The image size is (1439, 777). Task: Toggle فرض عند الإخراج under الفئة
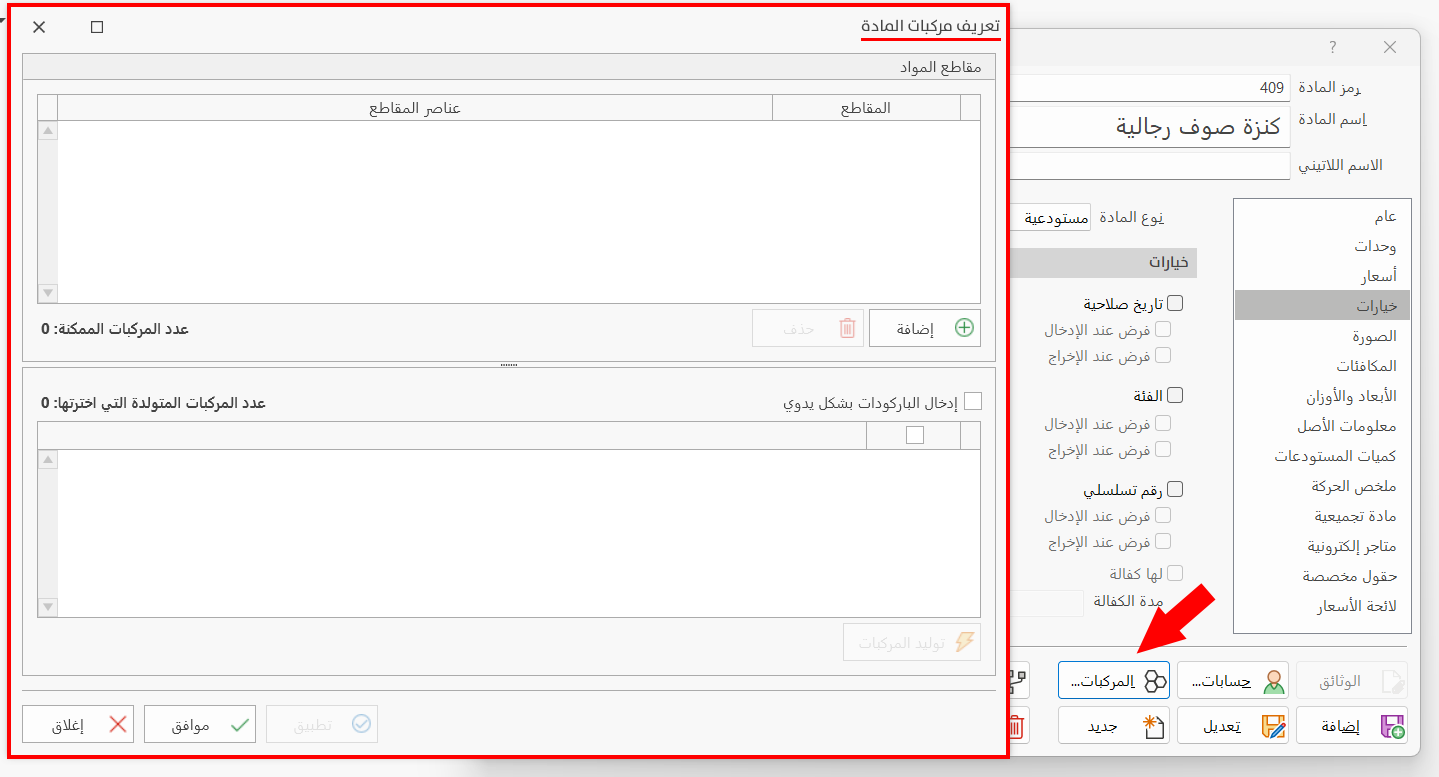[x=1163, y=449]
